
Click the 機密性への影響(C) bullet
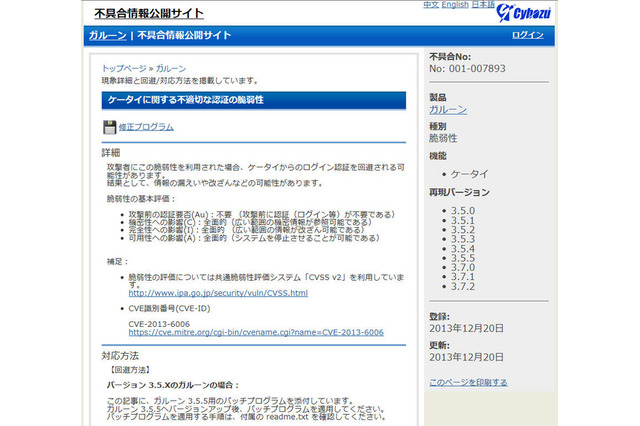click(x=250, y=222)
